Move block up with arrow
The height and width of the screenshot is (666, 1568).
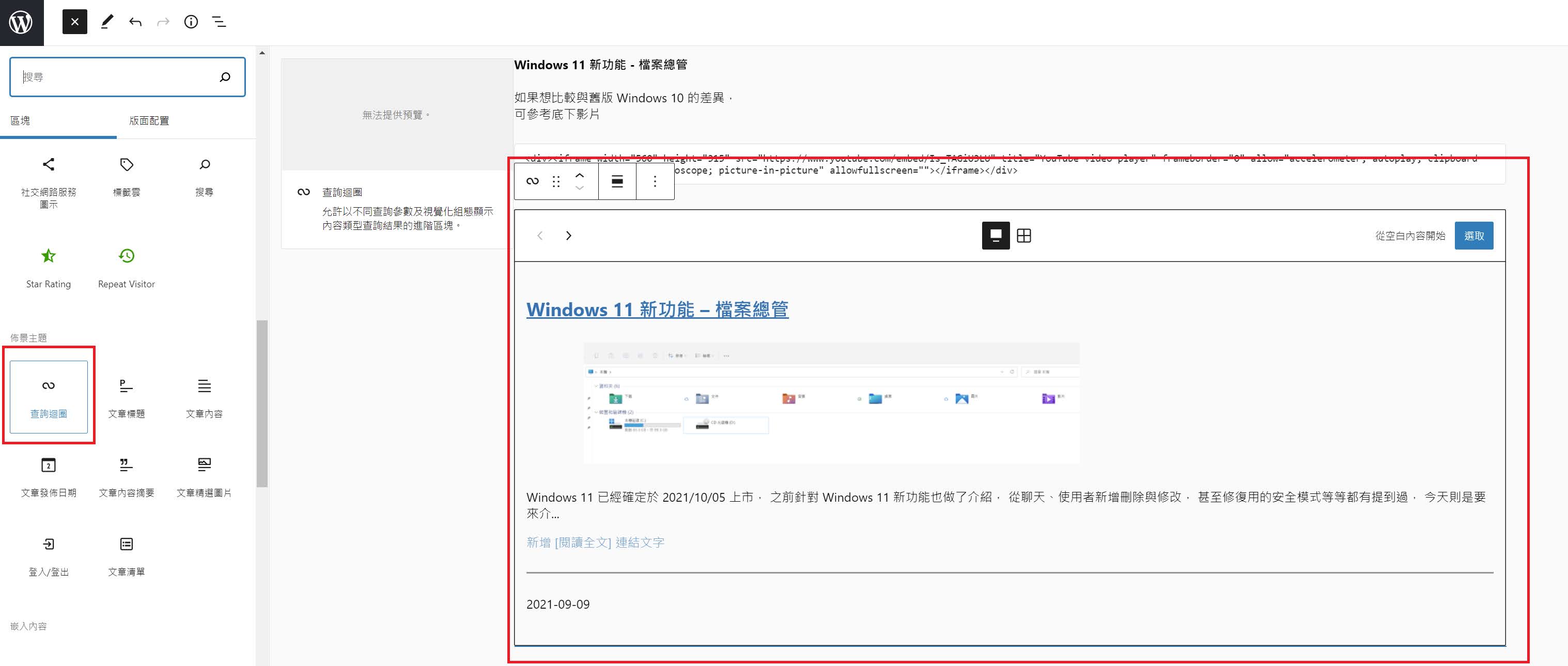pos(580,175)
